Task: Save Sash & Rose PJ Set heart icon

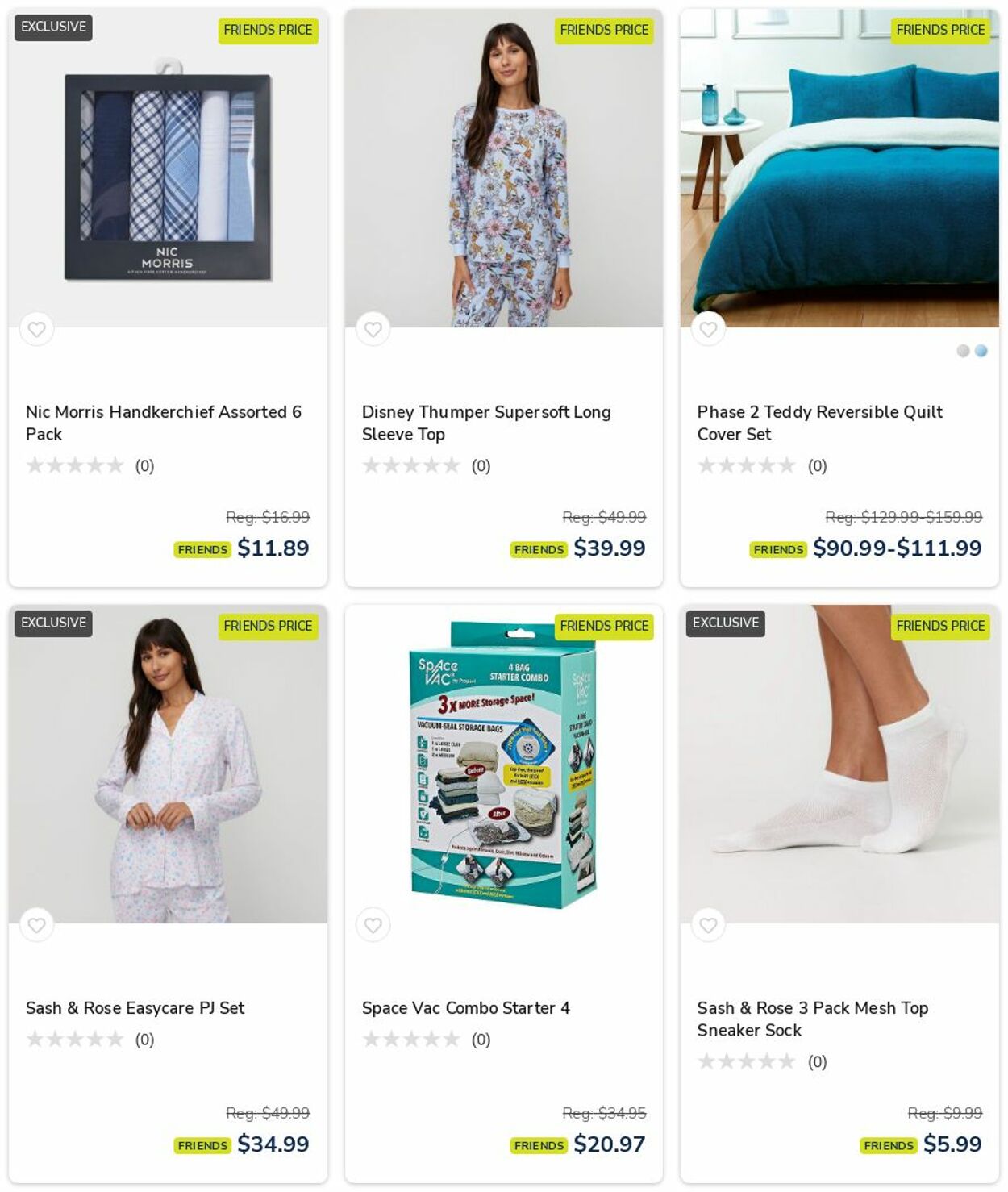Action: (36, 925)
